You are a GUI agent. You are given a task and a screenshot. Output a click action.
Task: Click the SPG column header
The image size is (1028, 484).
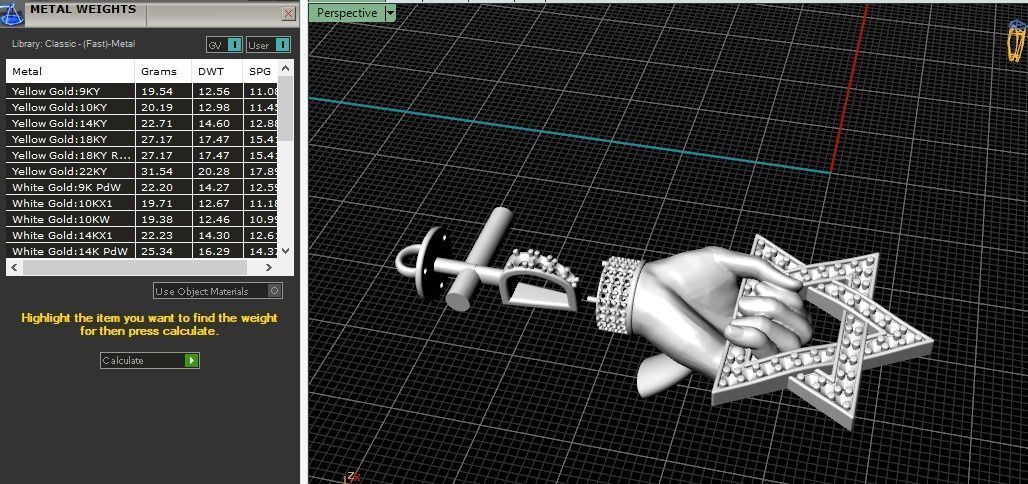[x=260, y=71]
